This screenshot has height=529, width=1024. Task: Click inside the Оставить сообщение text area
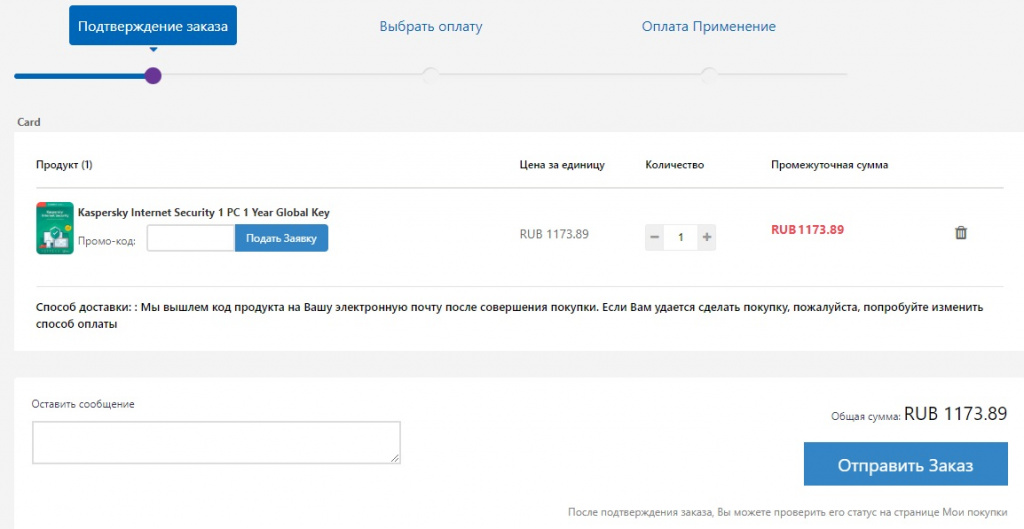pyautogui.click(x=216, y=442)
